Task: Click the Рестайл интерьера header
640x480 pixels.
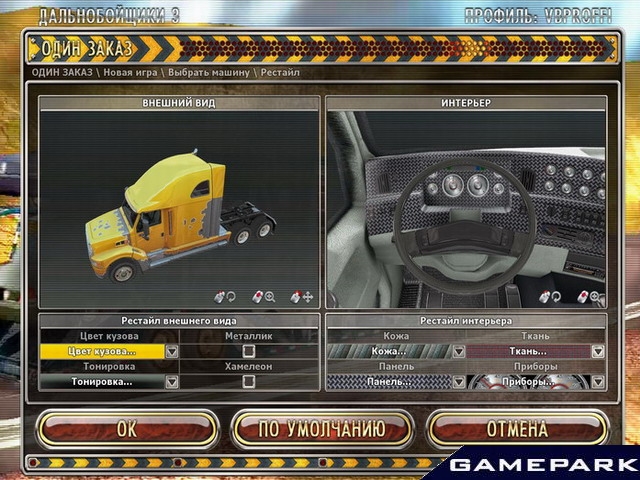Action: click(x=466, y=321)
